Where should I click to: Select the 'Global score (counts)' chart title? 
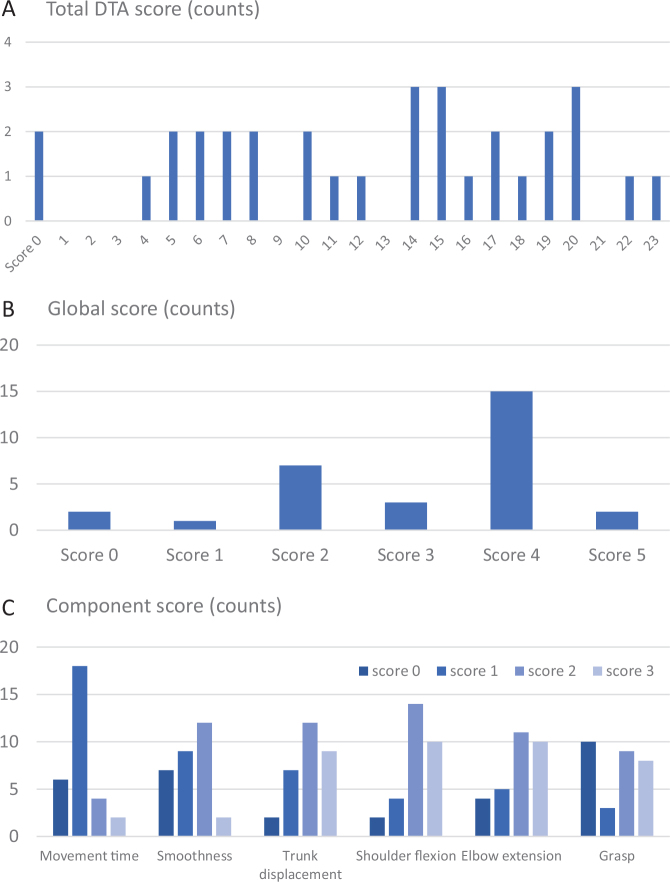click(141, 309)
